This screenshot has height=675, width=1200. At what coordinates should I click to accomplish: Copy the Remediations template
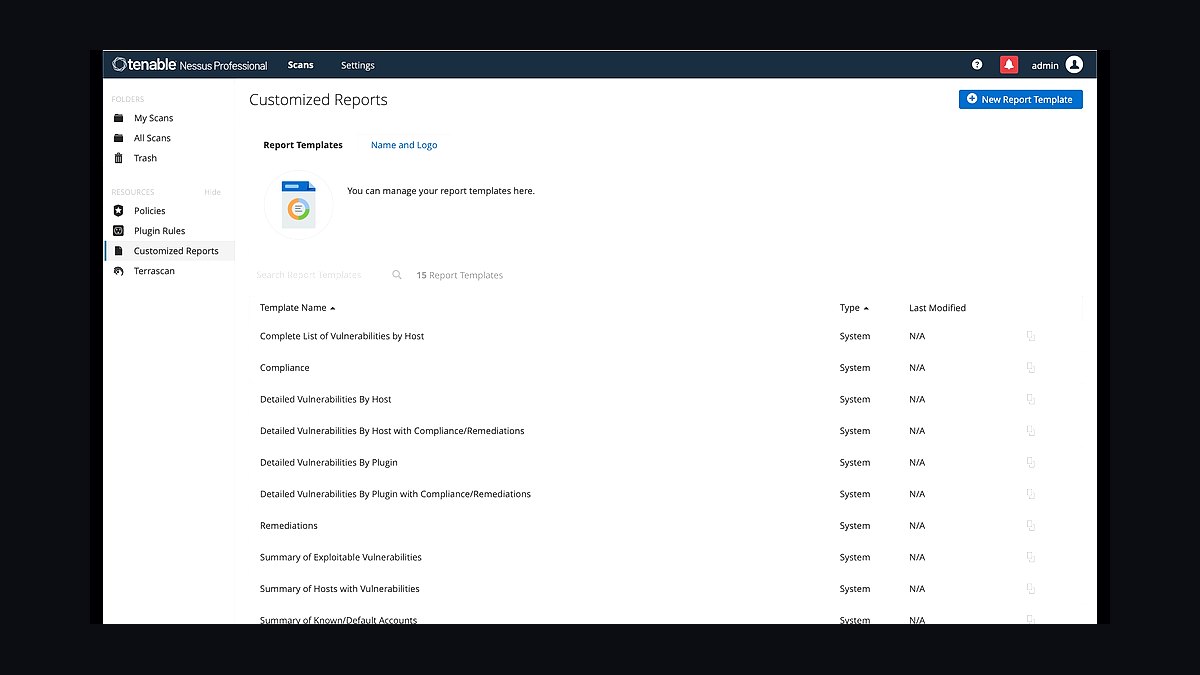pos(1031,526)
